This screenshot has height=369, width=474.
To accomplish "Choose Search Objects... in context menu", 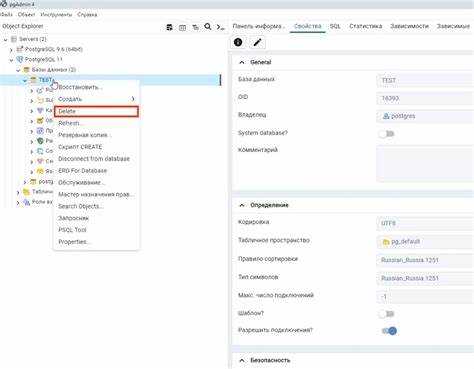I will tap(96, 206).
